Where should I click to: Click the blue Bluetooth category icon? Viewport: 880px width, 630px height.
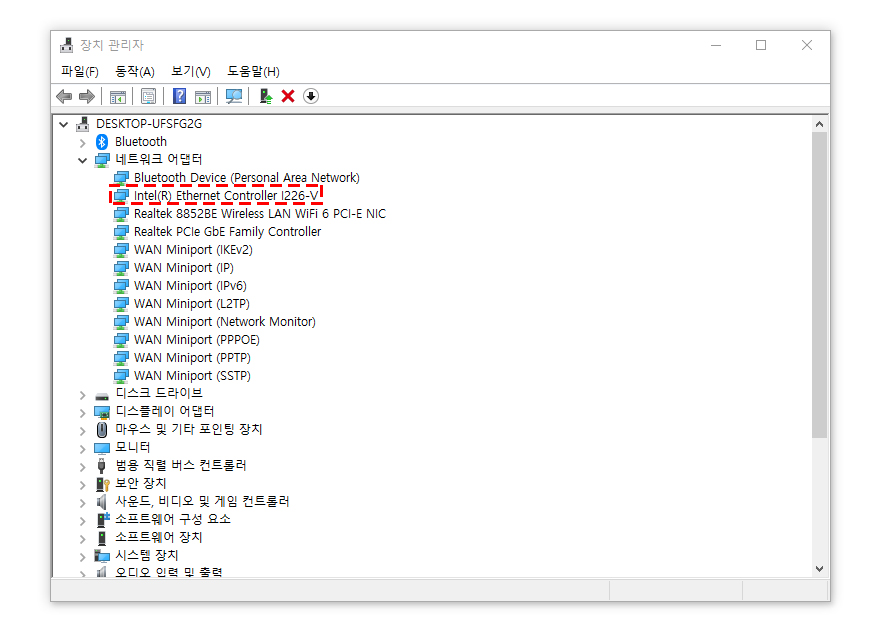[x=102, y=142]
